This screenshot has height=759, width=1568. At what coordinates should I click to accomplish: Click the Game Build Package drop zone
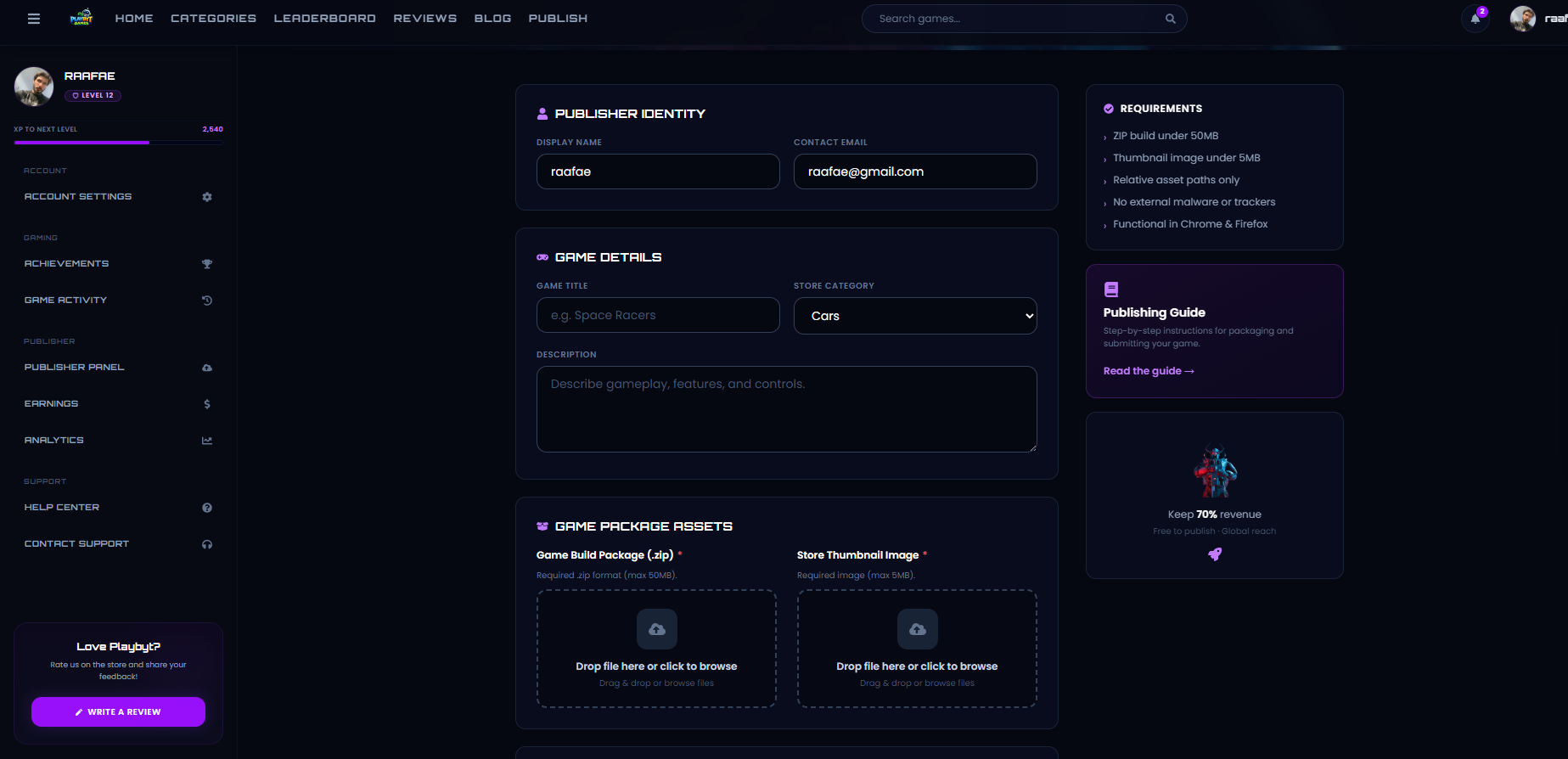656,649
